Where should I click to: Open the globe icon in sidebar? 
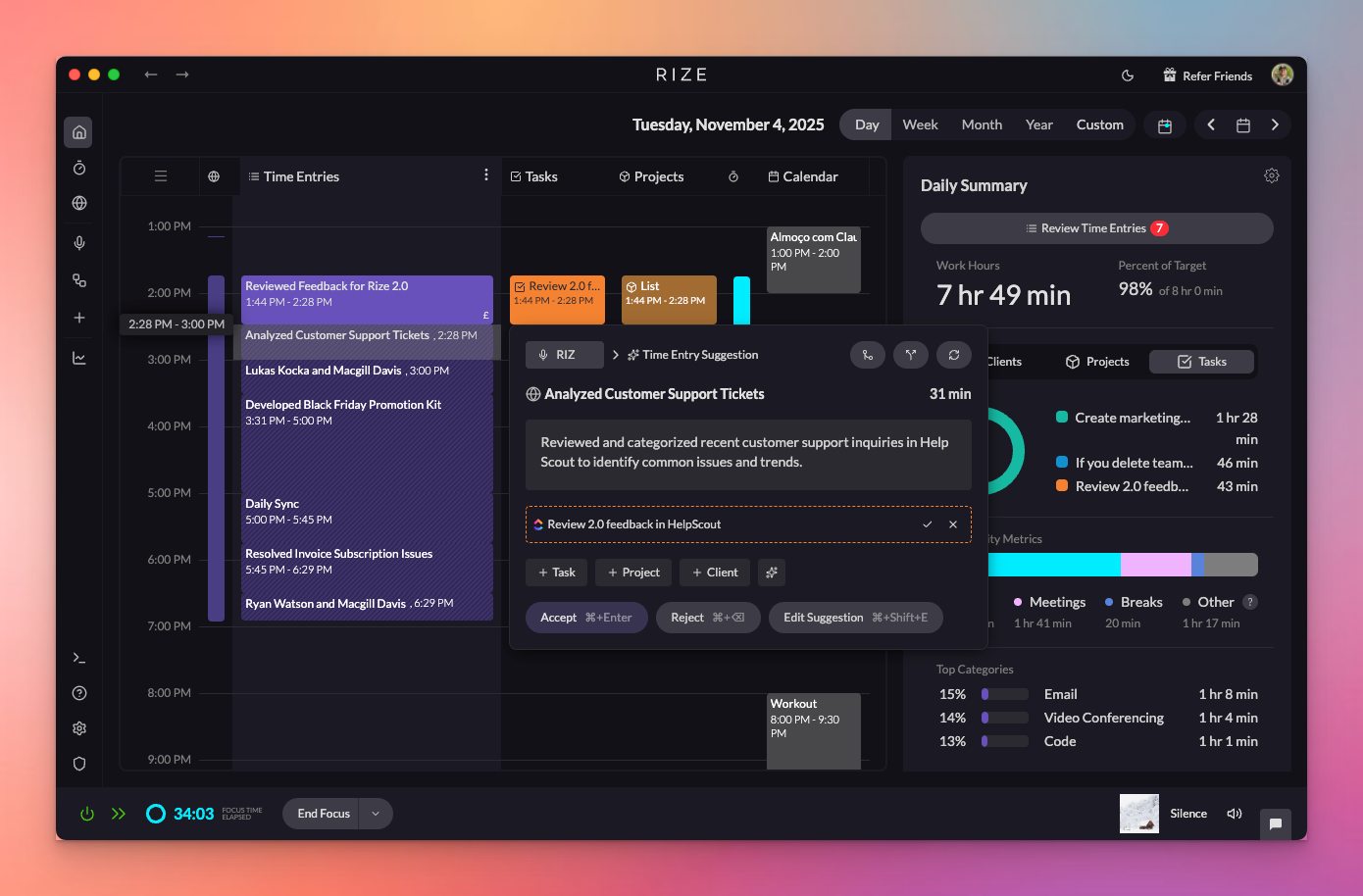click(79, 203)
